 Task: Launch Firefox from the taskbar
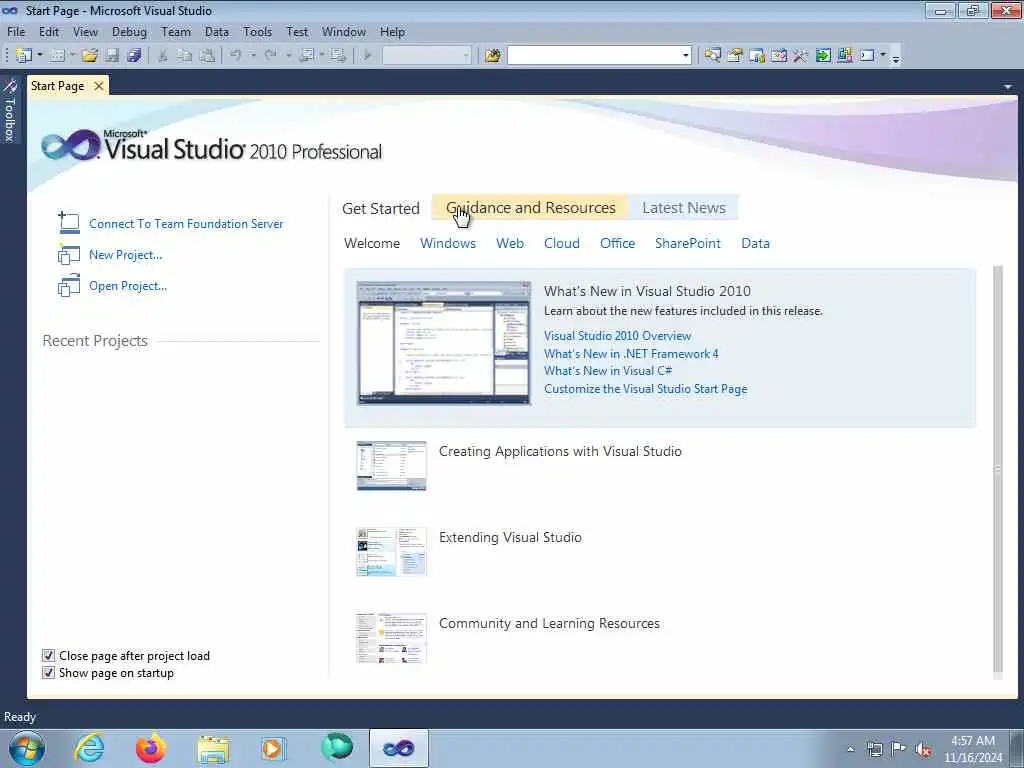(150, 748)
